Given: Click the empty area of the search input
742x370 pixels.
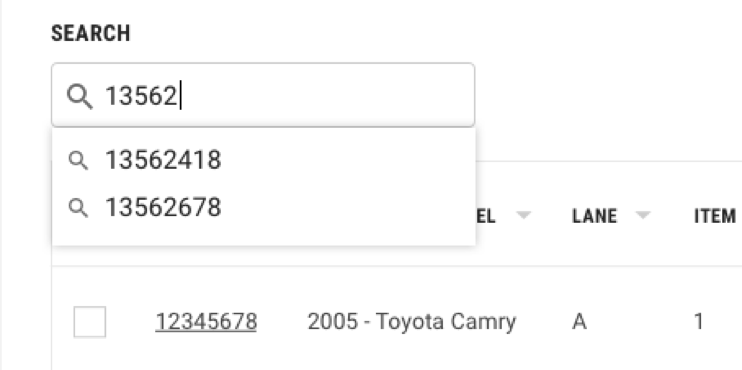Looking at the screenshot, I should (327, 95).
